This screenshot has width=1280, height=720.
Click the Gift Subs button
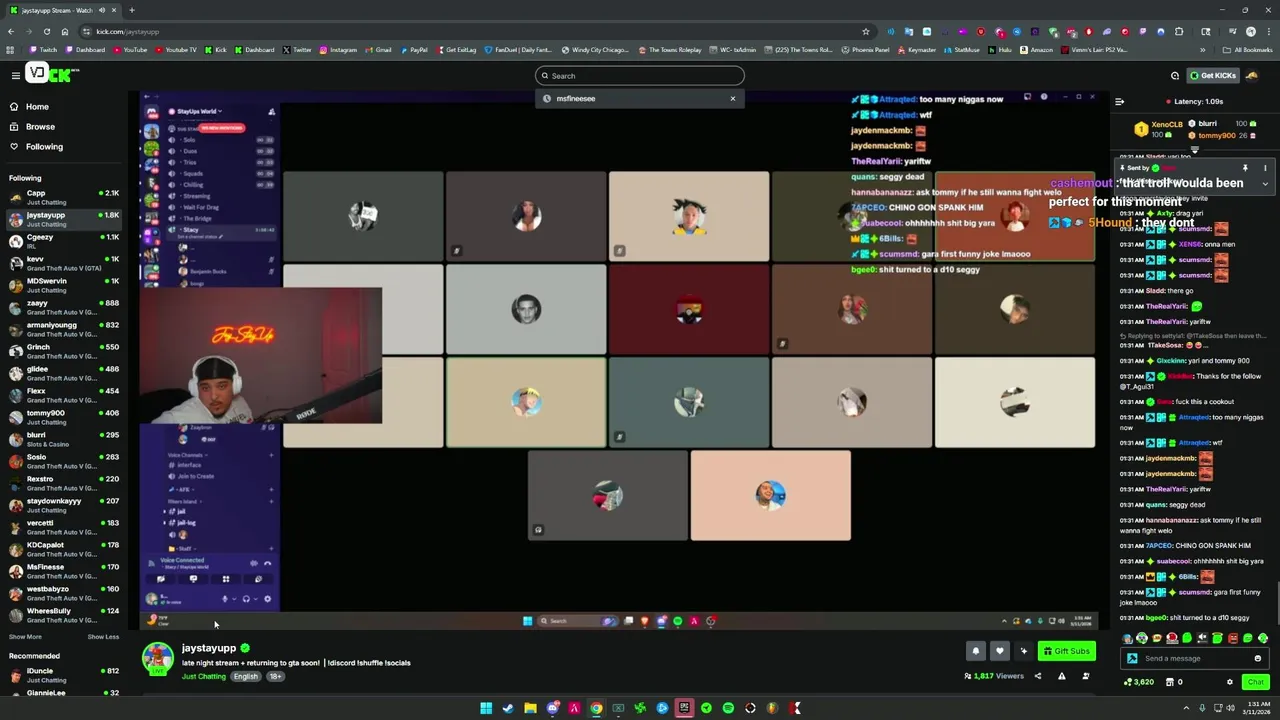(1066, 651)
